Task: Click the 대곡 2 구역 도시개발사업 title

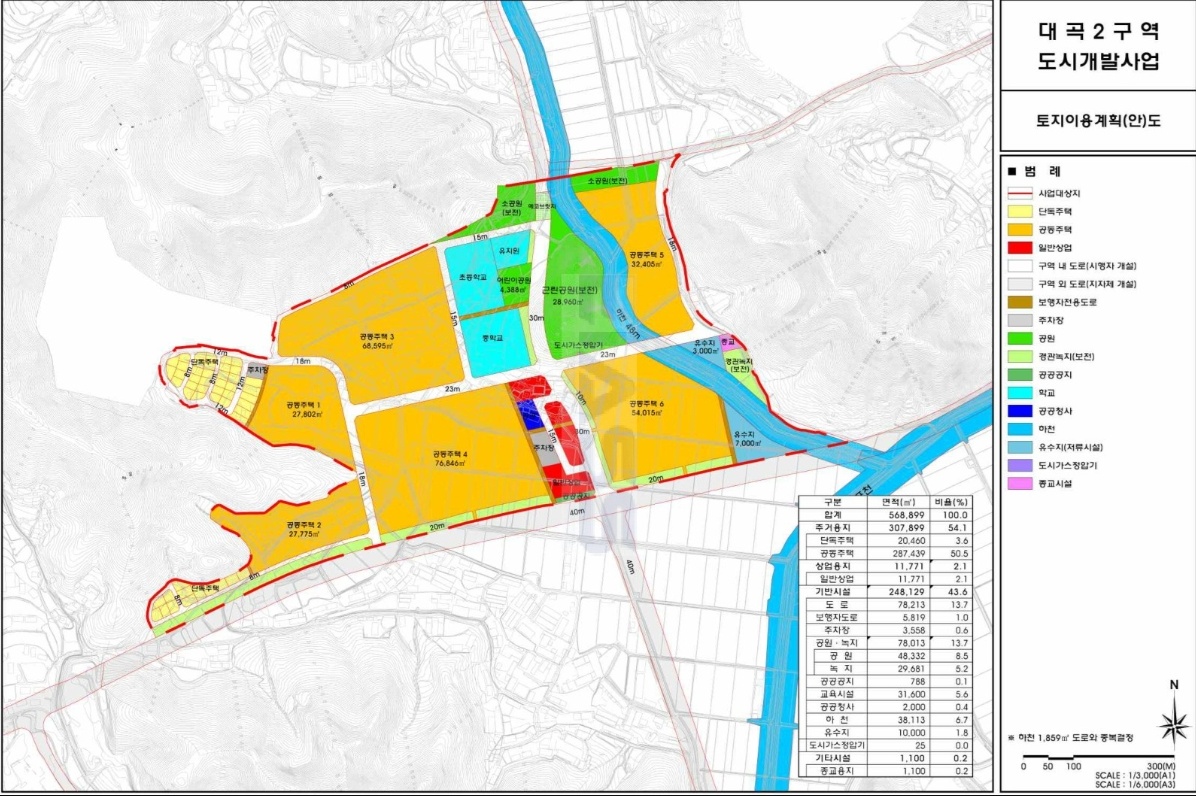Action: pos(1098,46)
